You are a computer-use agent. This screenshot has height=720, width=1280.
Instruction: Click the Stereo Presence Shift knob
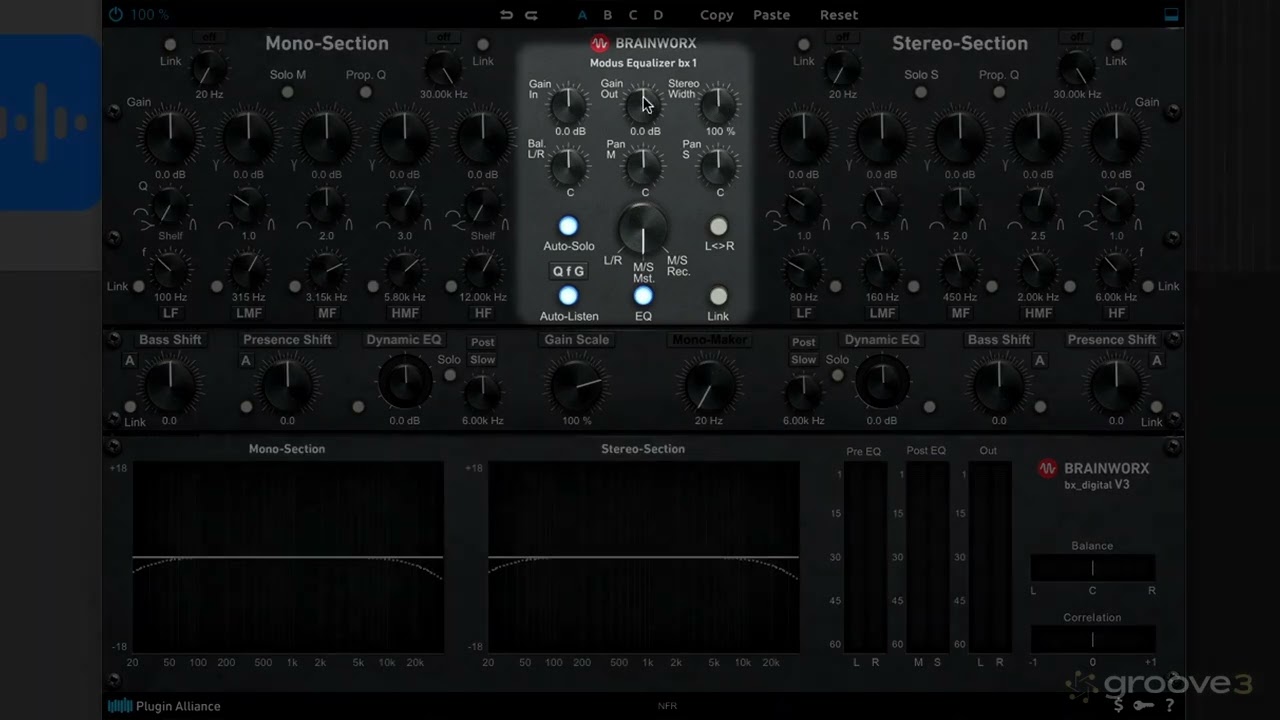1116,385
